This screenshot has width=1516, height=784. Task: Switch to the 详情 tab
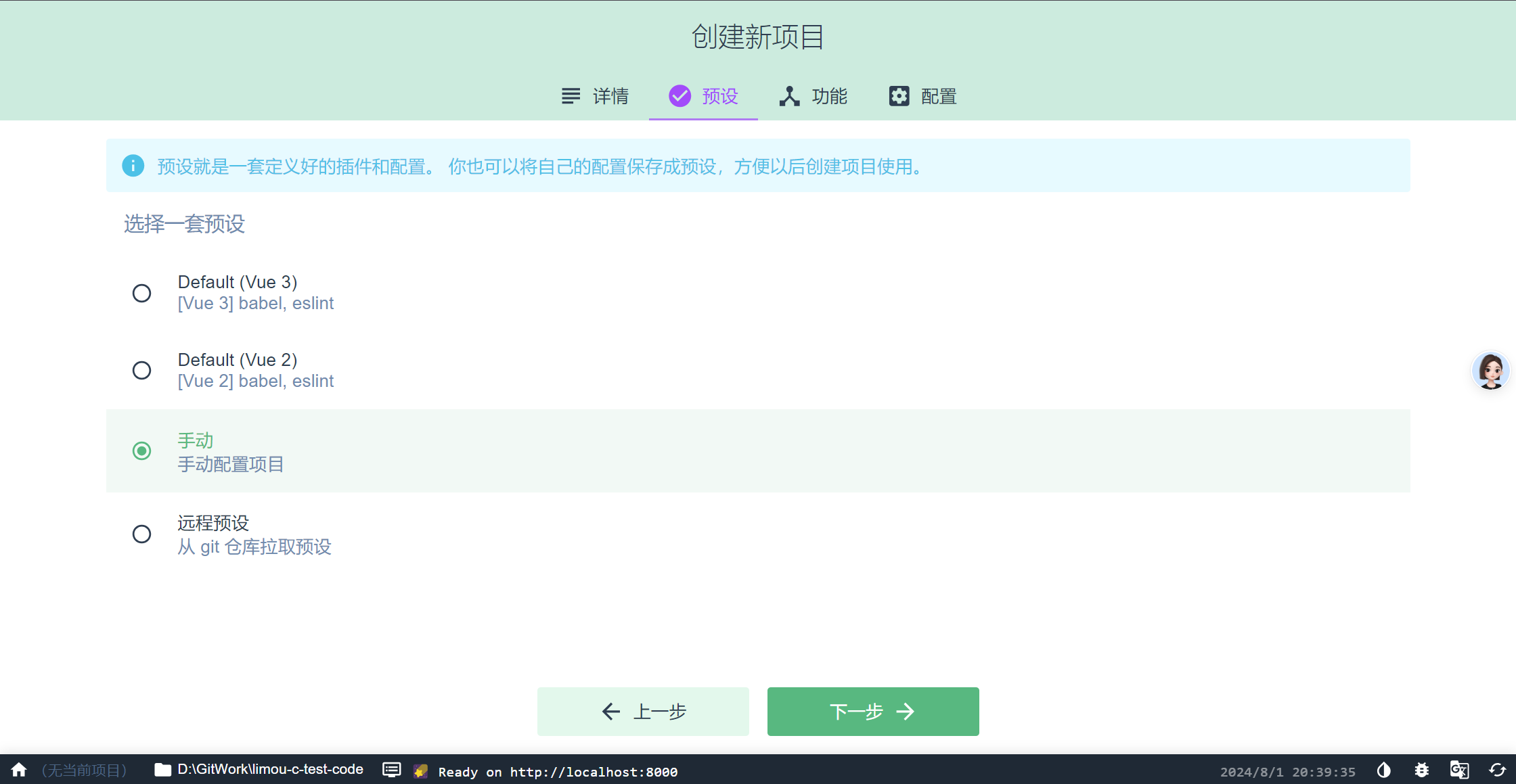pos(596,97)
